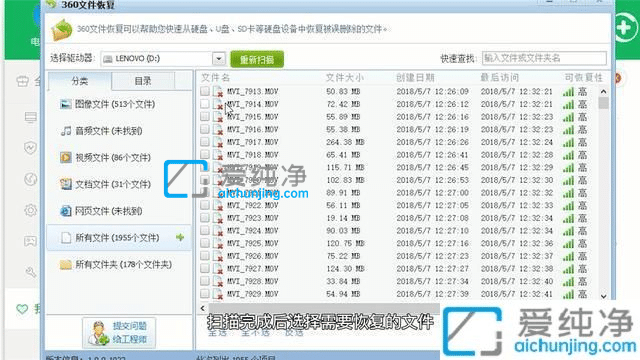Image resolution: width=640 pixels, height=360 pixels.
Task: Select 所有文件 (1955个文件) category
Action: tap(119, 238)
